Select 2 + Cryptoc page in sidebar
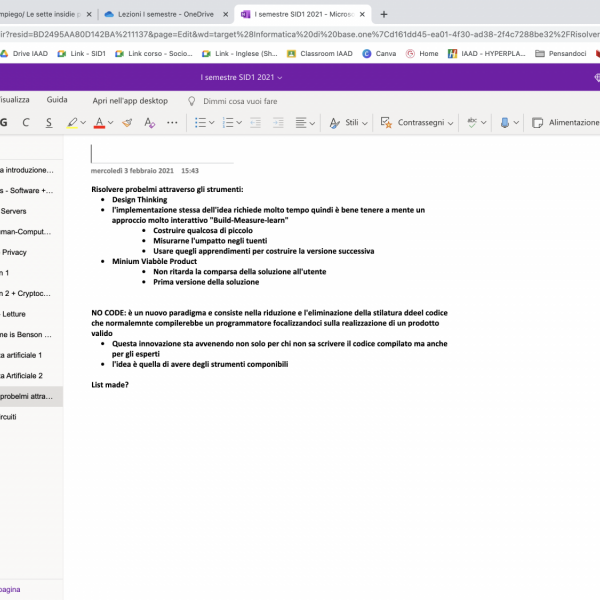600x600 pixels. tap(31, 293)
